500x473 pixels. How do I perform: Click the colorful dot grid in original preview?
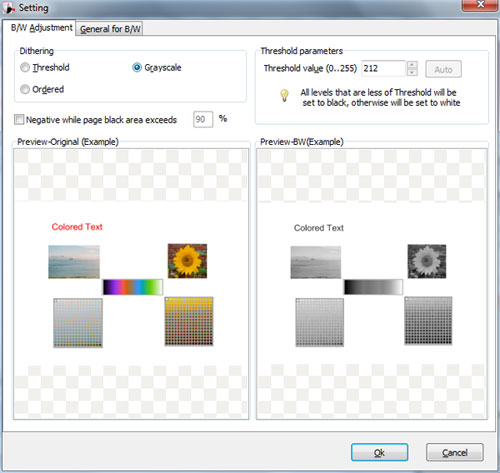tap(189, 321)
